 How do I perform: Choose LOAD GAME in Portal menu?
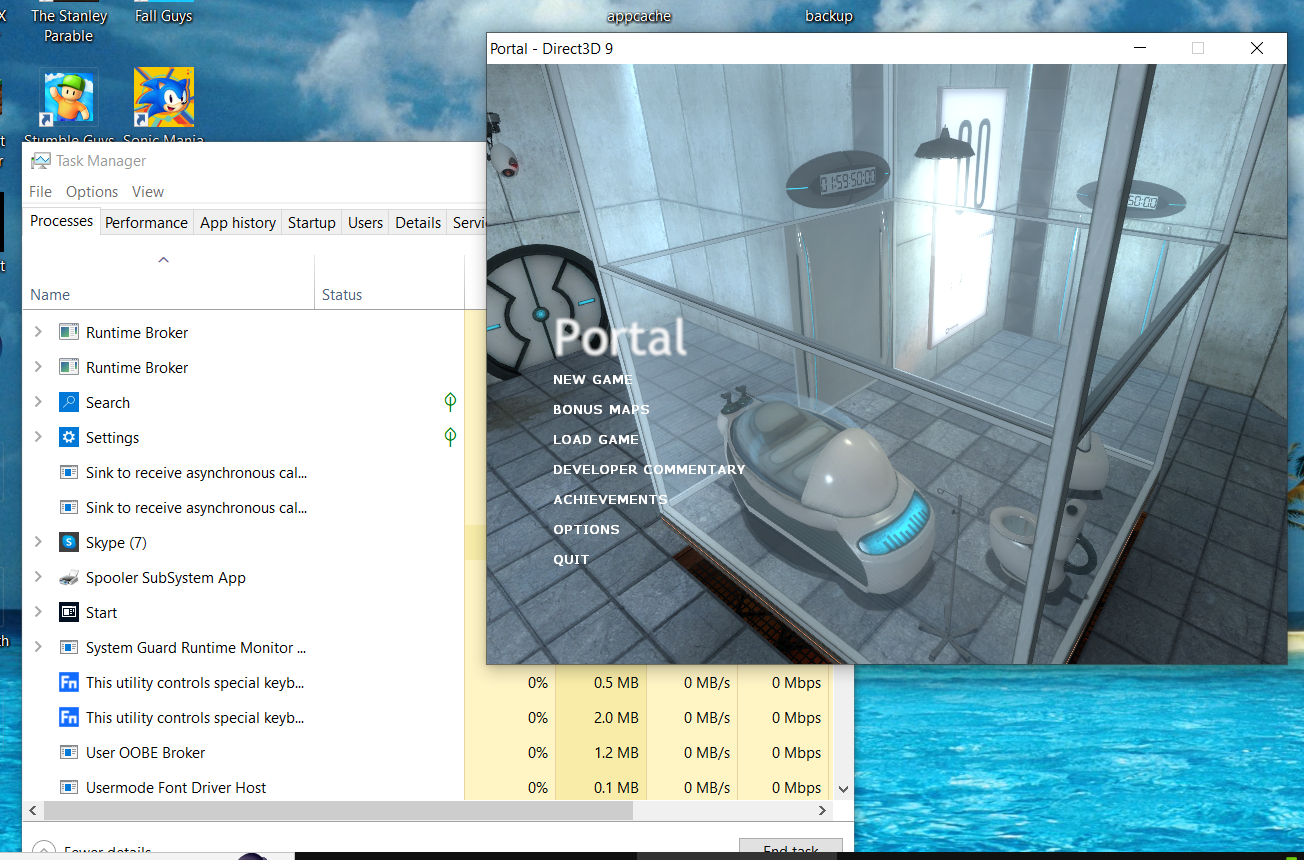point(596,440)
